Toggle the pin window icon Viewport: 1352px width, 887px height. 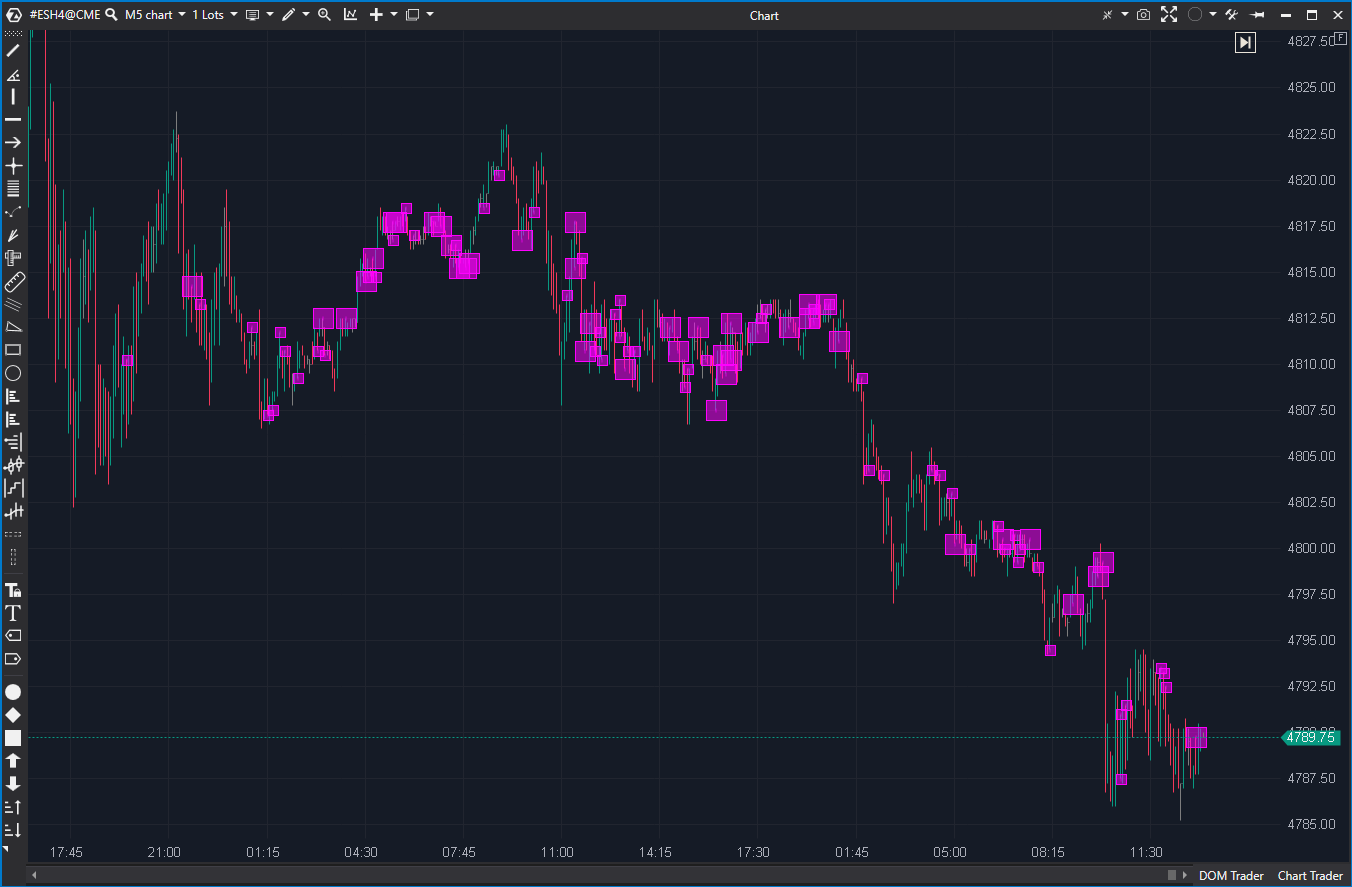tap(1258, 15)
